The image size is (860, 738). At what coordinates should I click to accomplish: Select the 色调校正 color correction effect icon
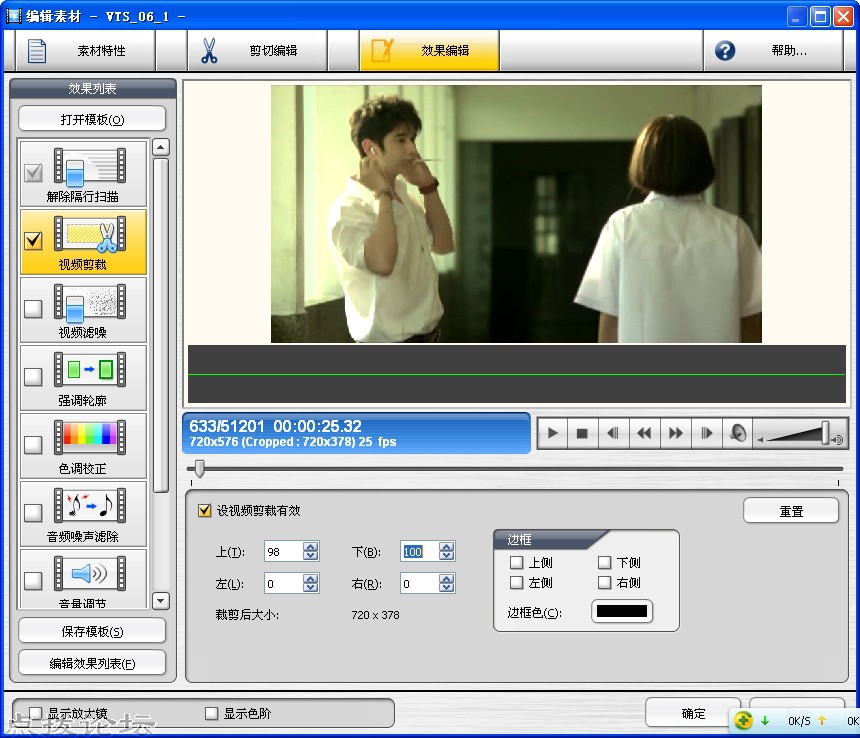pos(90,438)
